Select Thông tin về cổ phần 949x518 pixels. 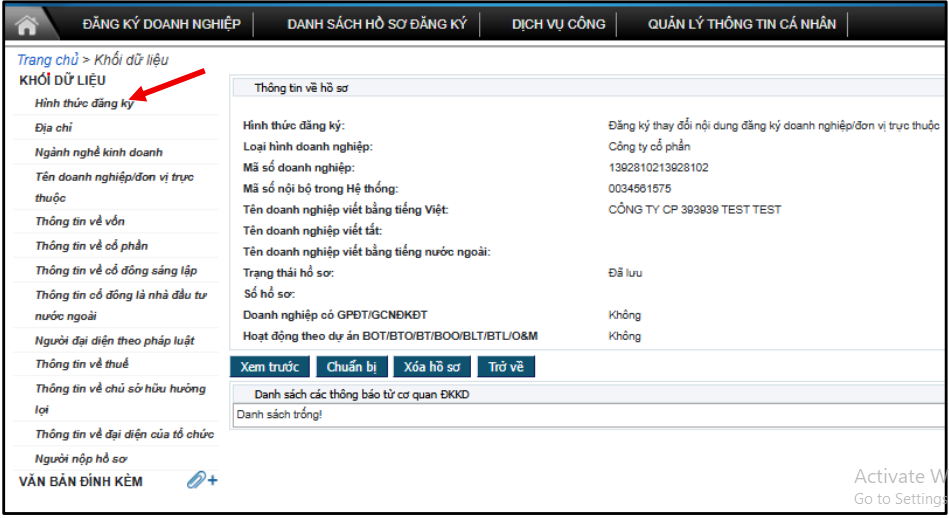pyautogui.click(x=91, y=246)
